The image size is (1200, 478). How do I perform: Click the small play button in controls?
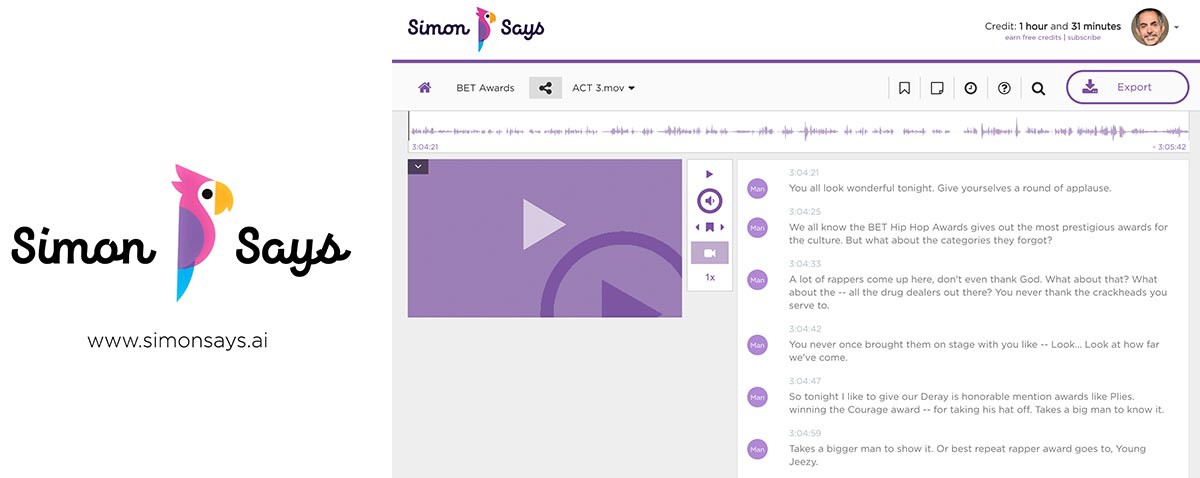(x=710, y=174)
